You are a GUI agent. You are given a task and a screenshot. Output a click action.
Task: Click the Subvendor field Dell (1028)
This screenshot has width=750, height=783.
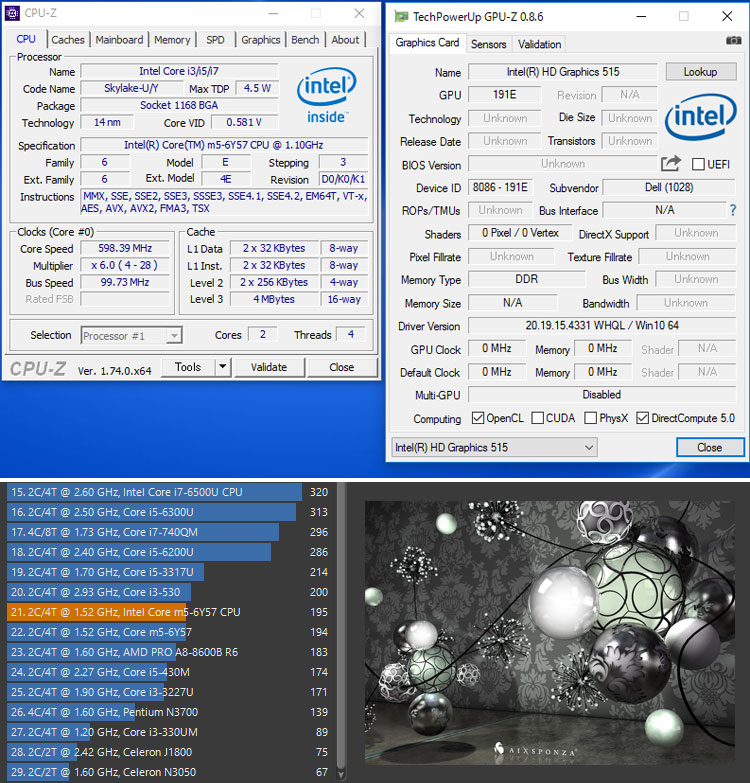(669, 187)
